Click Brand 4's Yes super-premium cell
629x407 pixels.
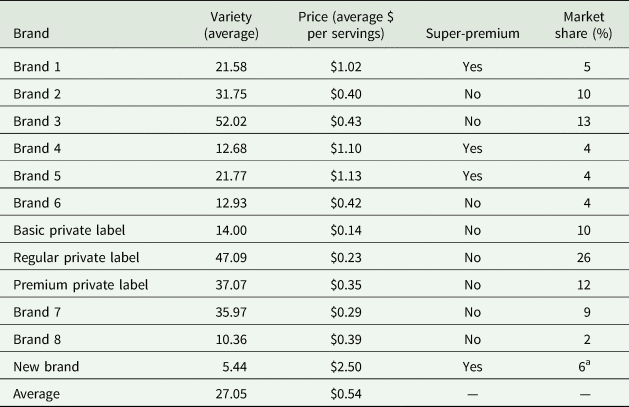point(473,149)
